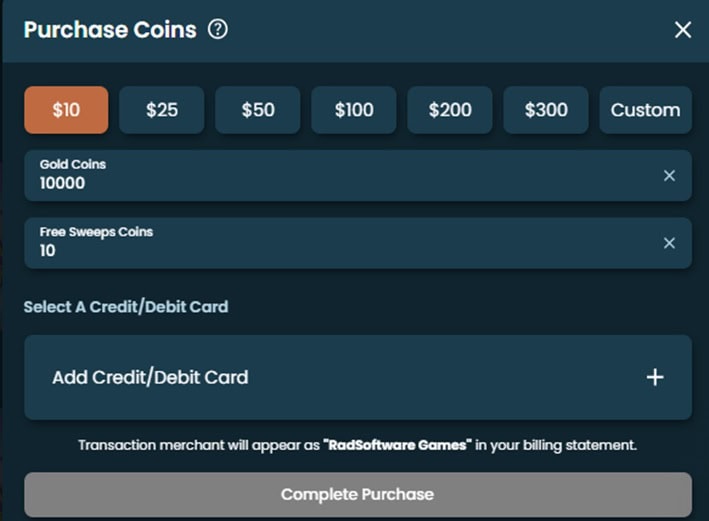Pick the $50 coin package
This screenshot has height=521, width=709.
[258, 110]
